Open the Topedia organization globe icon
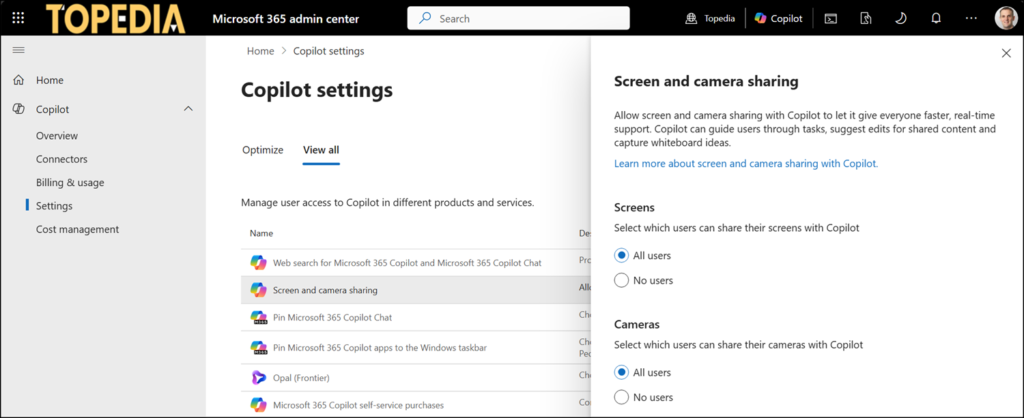Viewport: 1024px width, 418px height. [691, 18]
